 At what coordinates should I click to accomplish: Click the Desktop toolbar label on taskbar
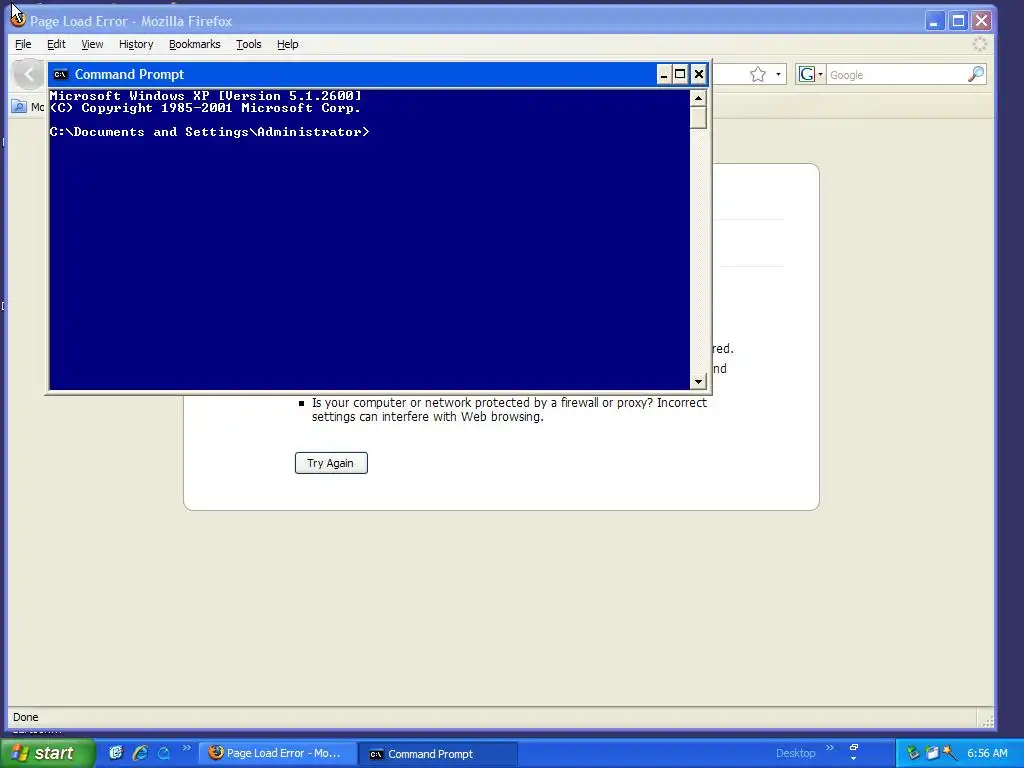point(795,753)
